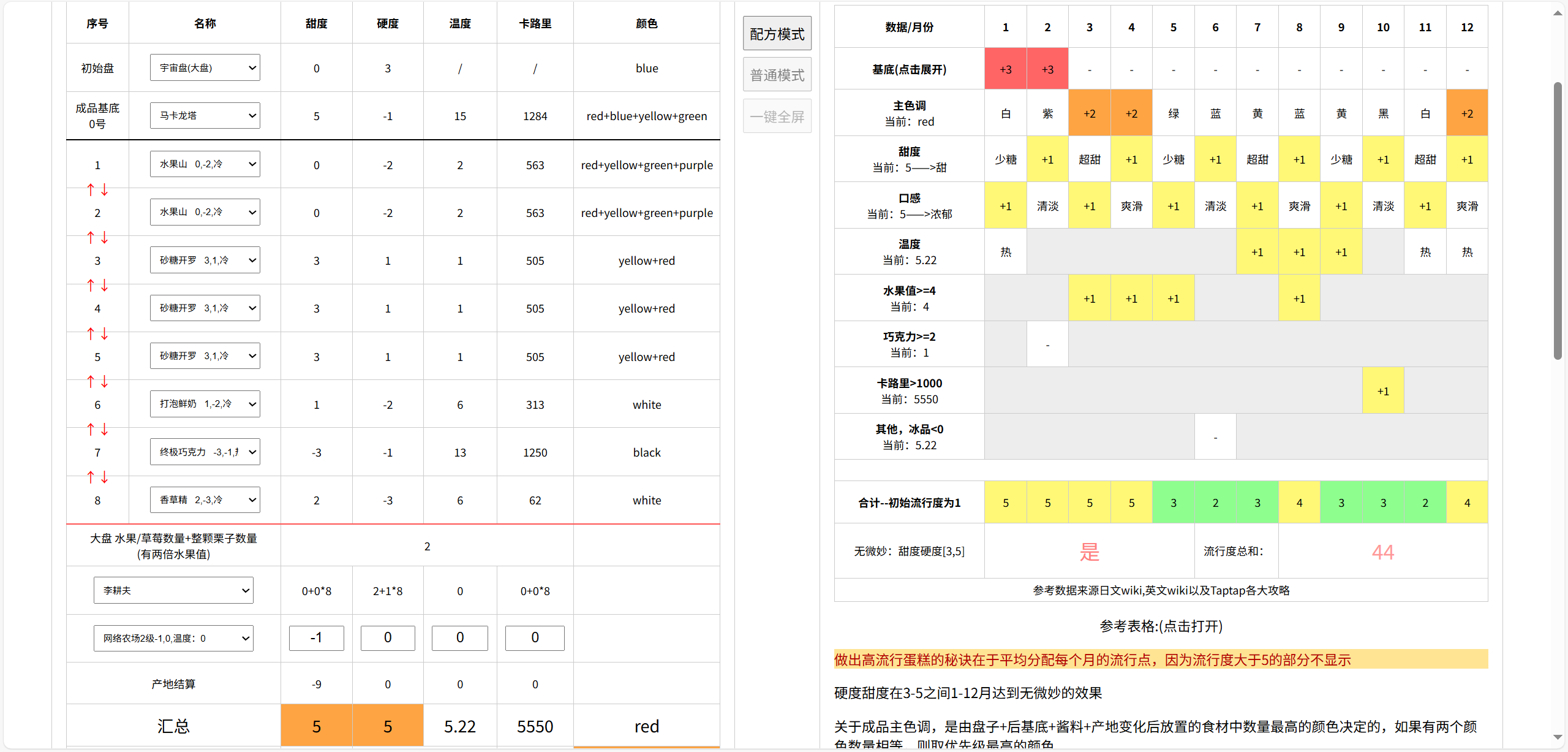Open row 7 终极巧克力 ingredient dropdown
1568x752 pixels.
[205, 452]
